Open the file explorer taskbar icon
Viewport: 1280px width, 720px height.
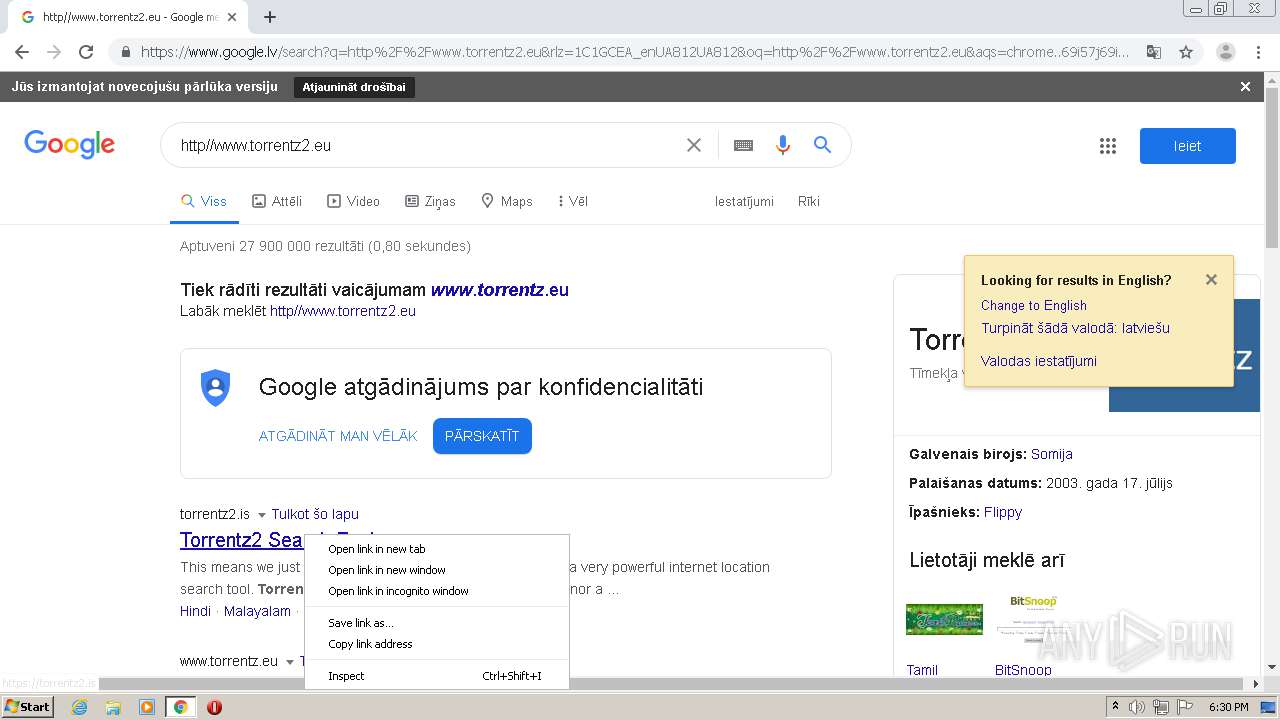tap(113, 707)
